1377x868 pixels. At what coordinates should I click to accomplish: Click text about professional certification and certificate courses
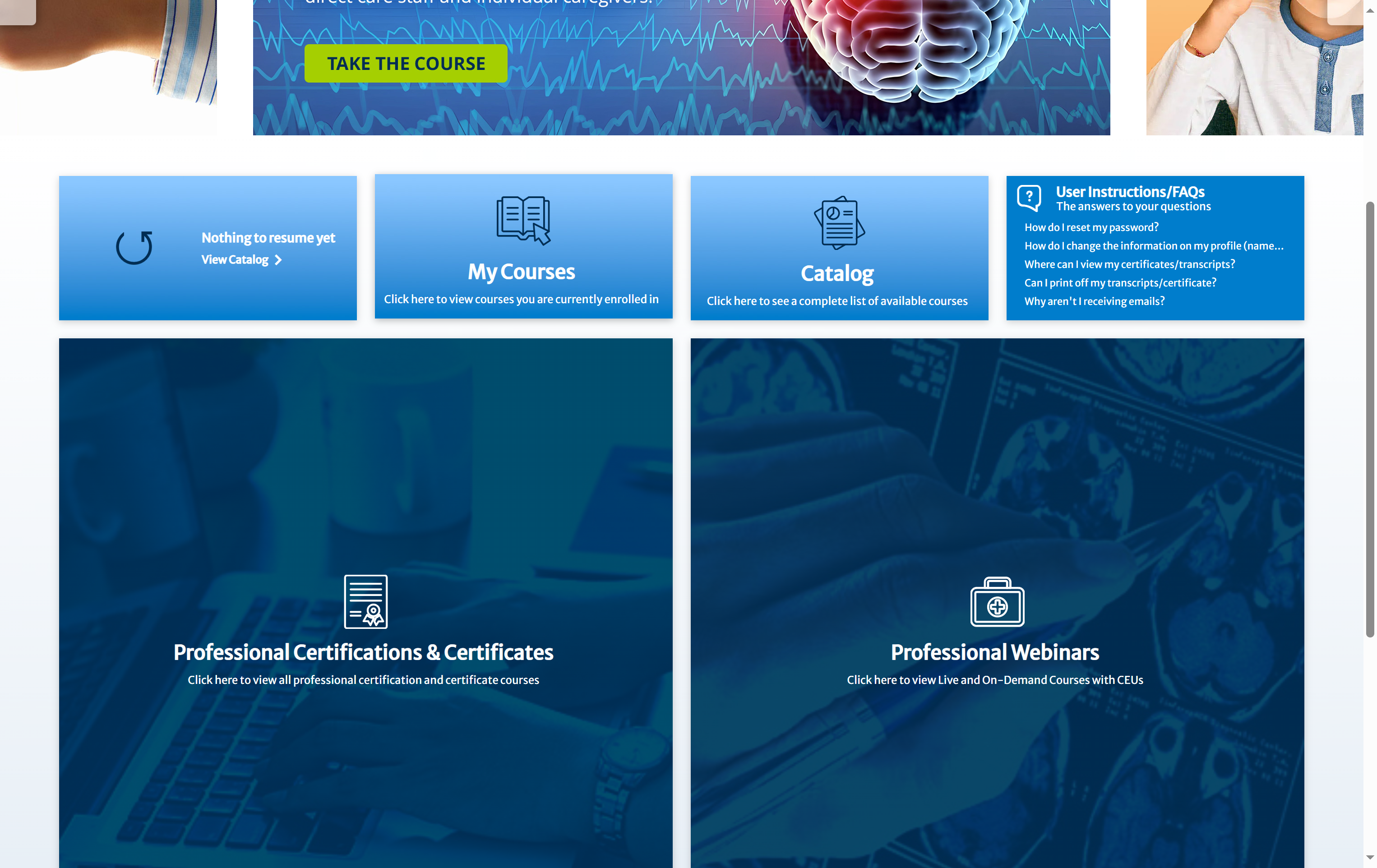click(x=364, y=680)
